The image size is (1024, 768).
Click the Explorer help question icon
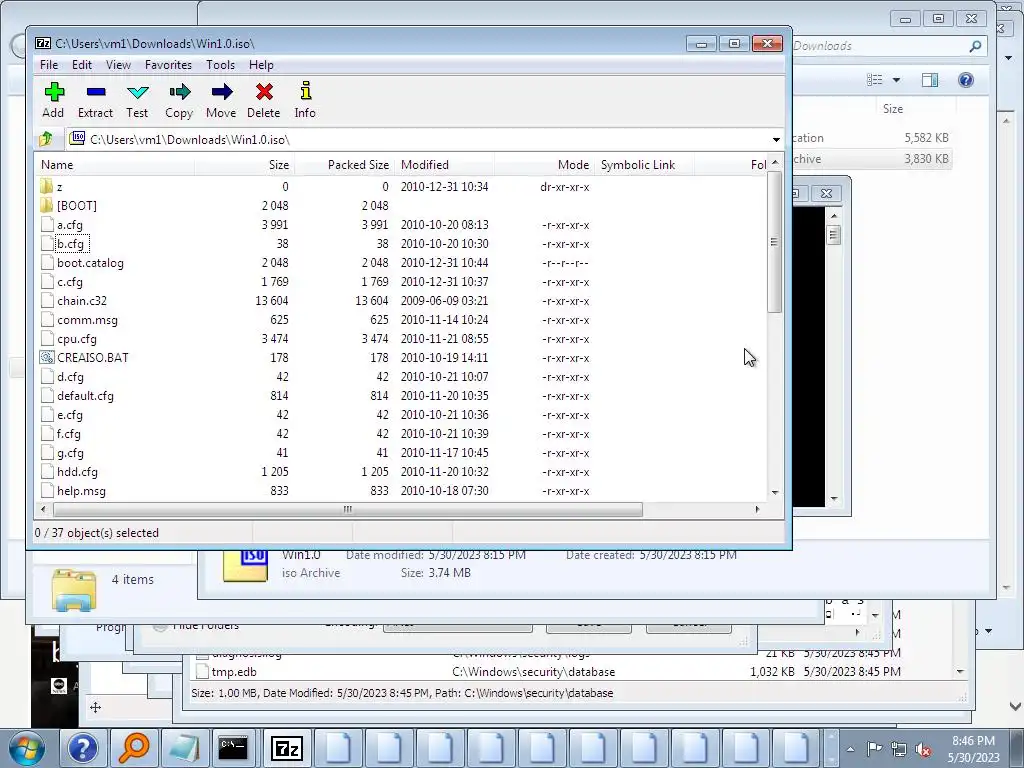[x=966, y=80]
